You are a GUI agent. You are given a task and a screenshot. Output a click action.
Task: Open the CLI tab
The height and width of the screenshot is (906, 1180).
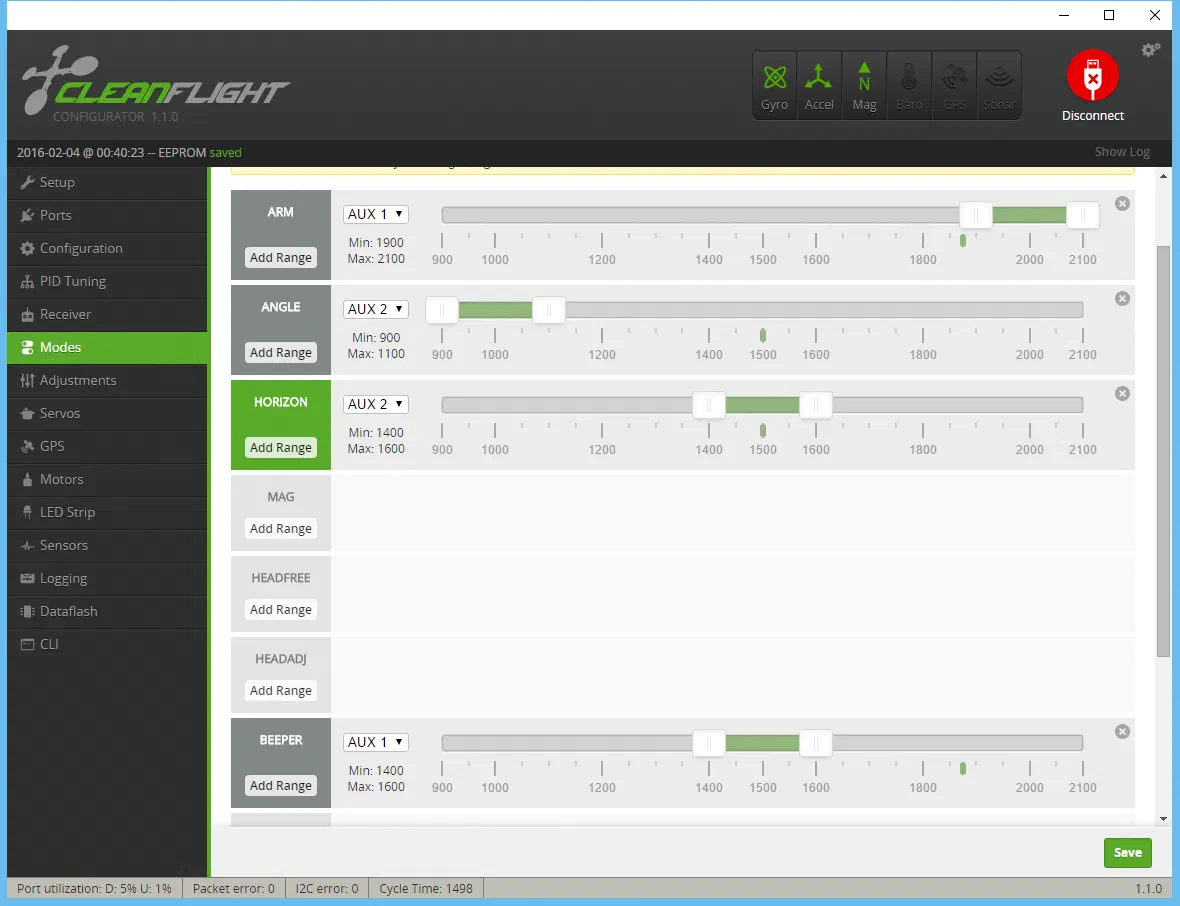tap(107, 644)
